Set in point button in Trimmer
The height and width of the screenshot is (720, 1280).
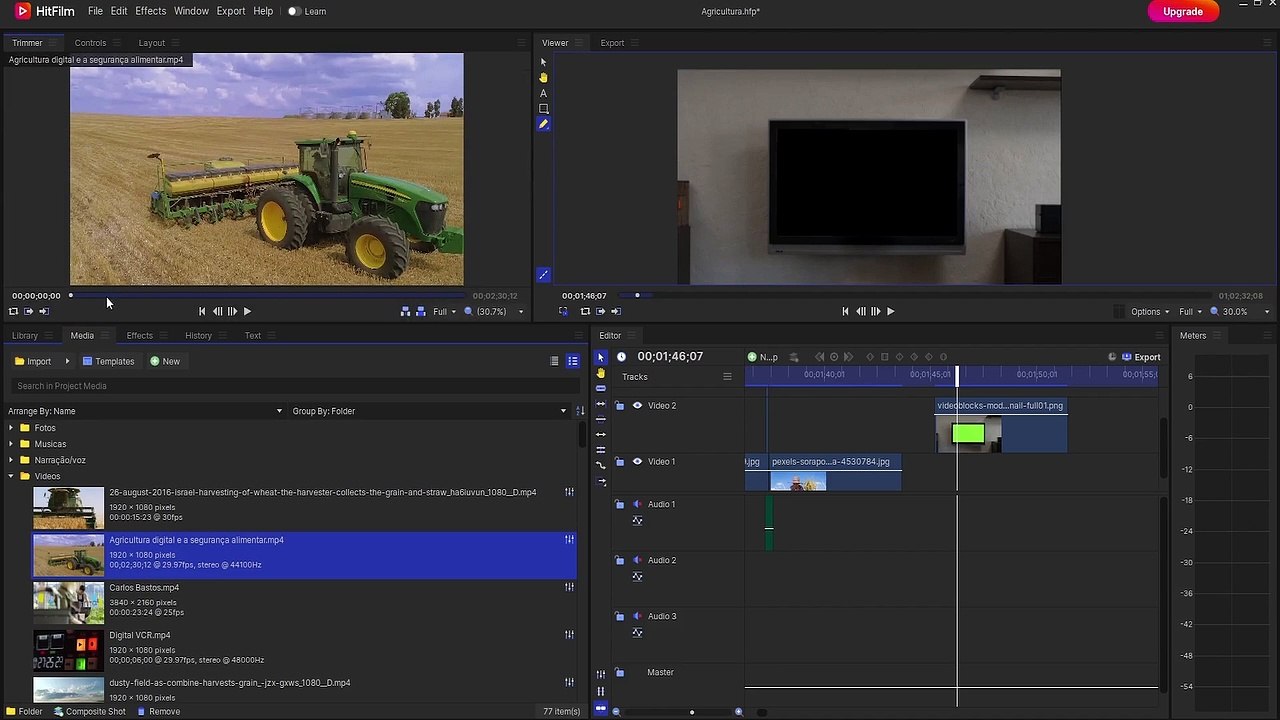(x=28, y=311)
